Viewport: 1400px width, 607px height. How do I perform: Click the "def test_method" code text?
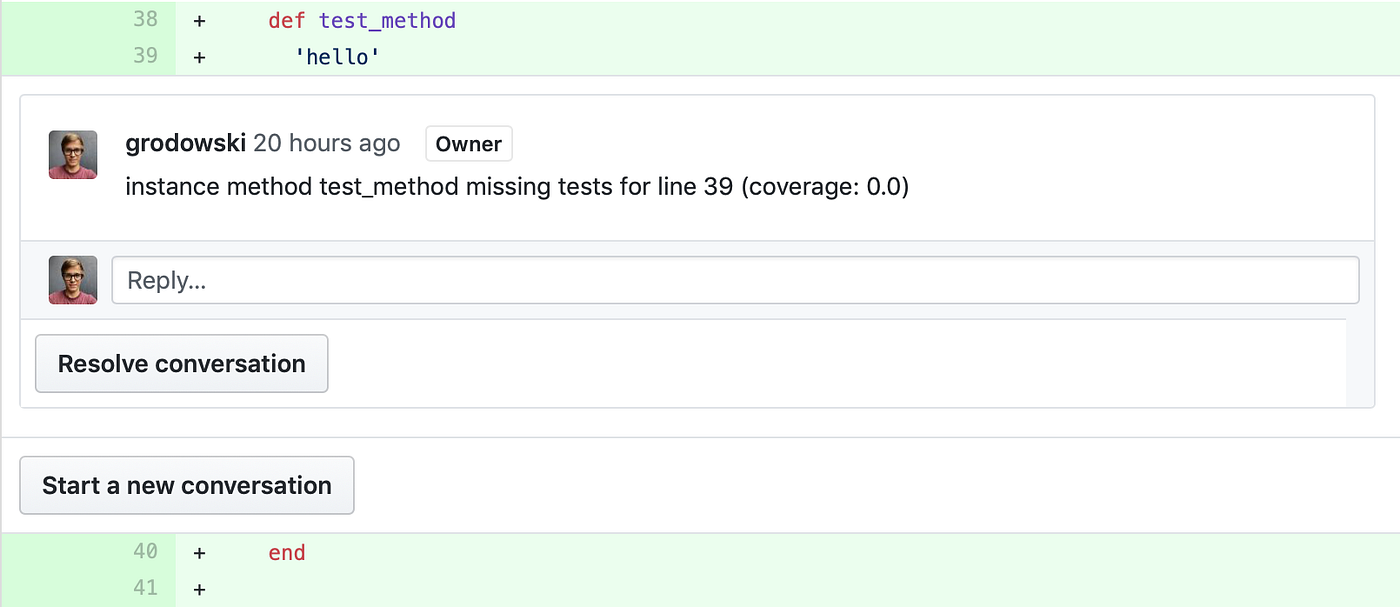362,20
